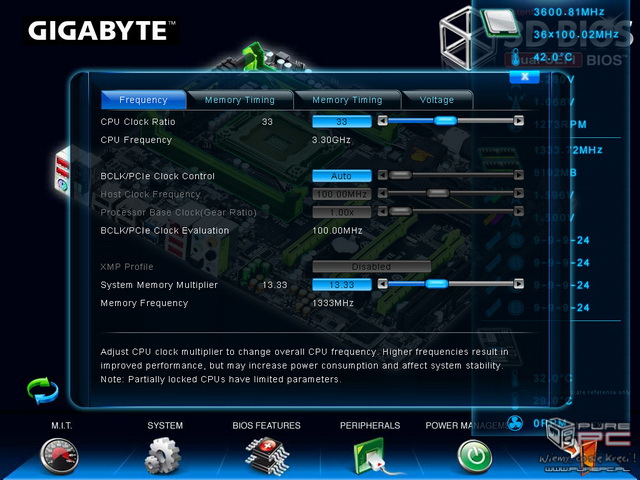This screenshot has width=640, height=480.
Task: Switch to the first Memory Timing tab
Action: tap(240, 100)
